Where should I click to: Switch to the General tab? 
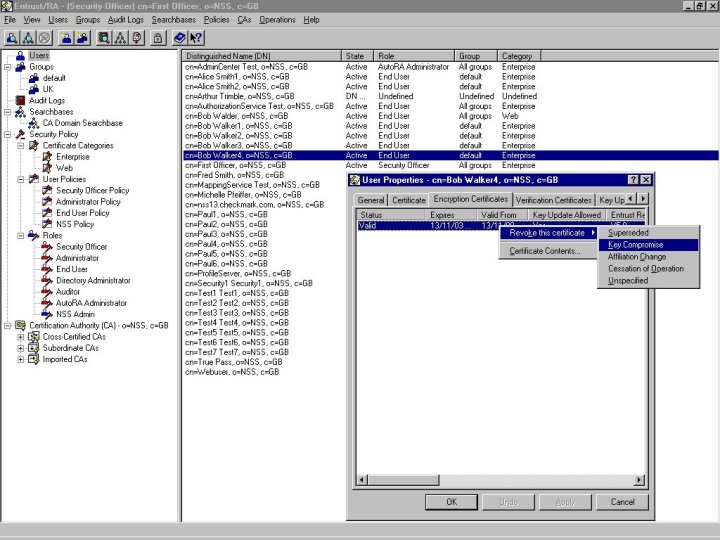(x=371, y=200)
